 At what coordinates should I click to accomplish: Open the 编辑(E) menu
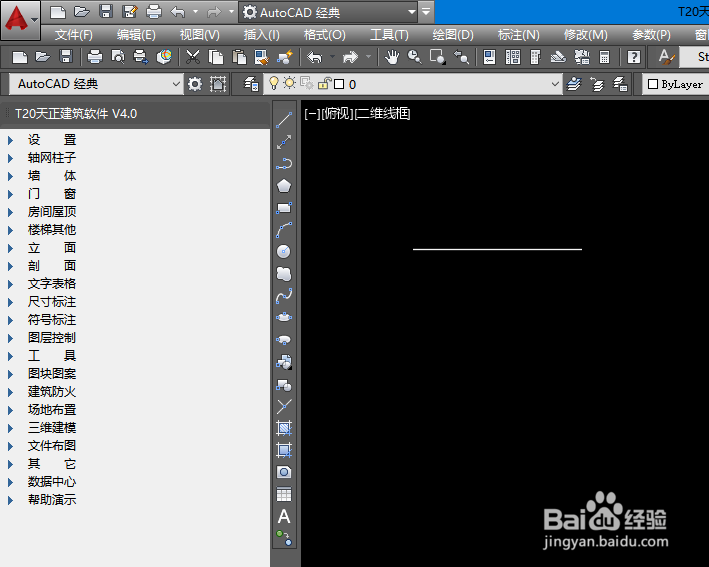point(136,35)
